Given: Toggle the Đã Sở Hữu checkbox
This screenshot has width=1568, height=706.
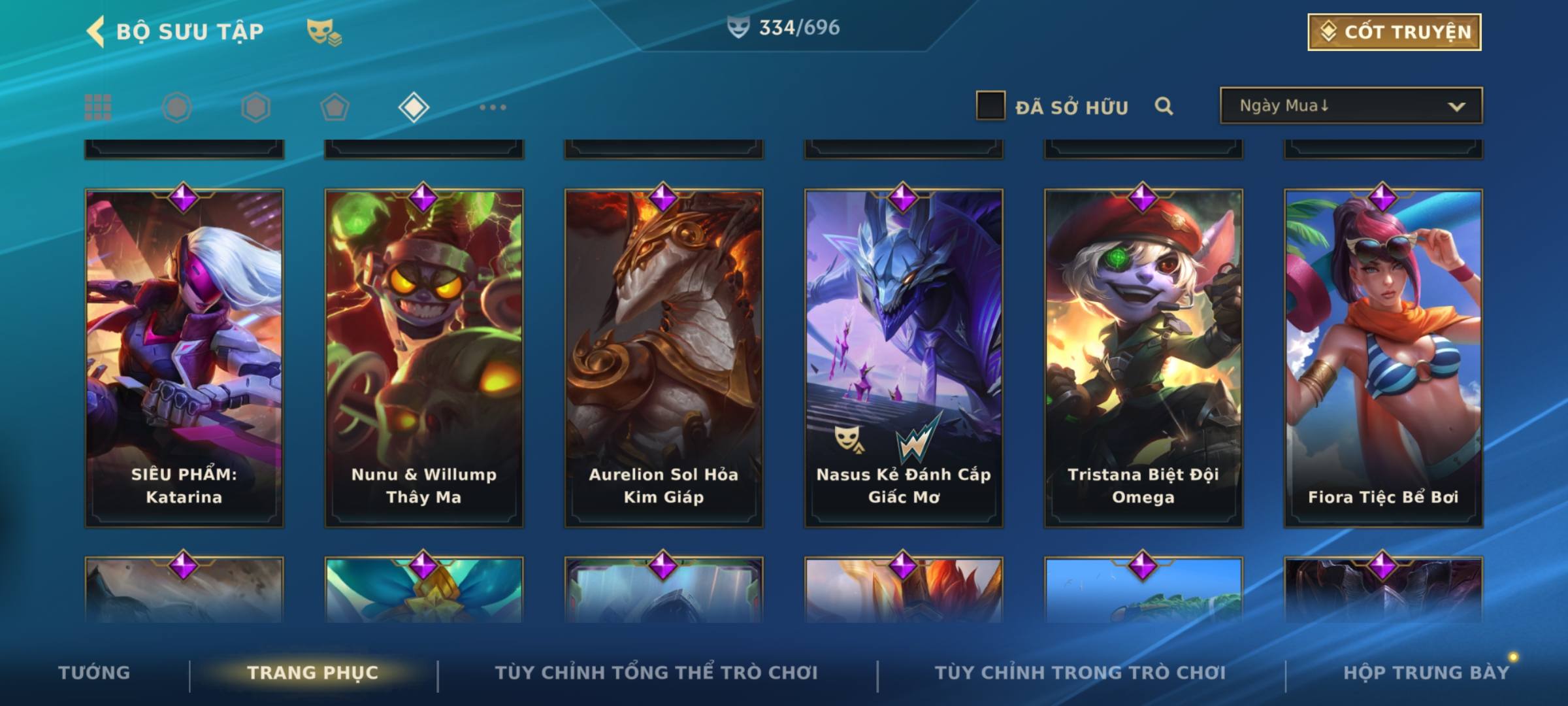Looking at the screenshot, I should [x=990, y=106].
